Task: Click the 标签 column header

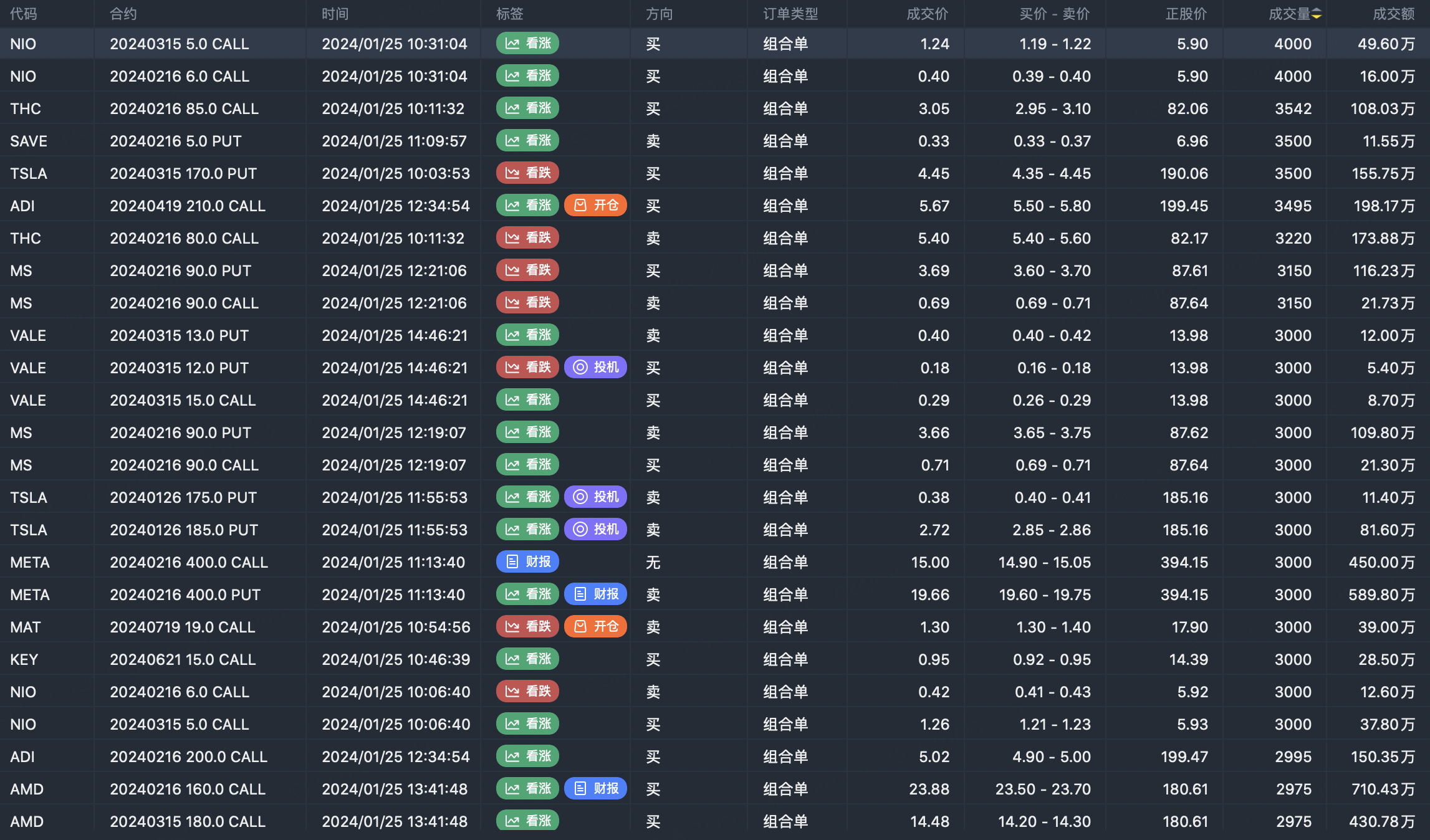Action: tap(509, 14)
